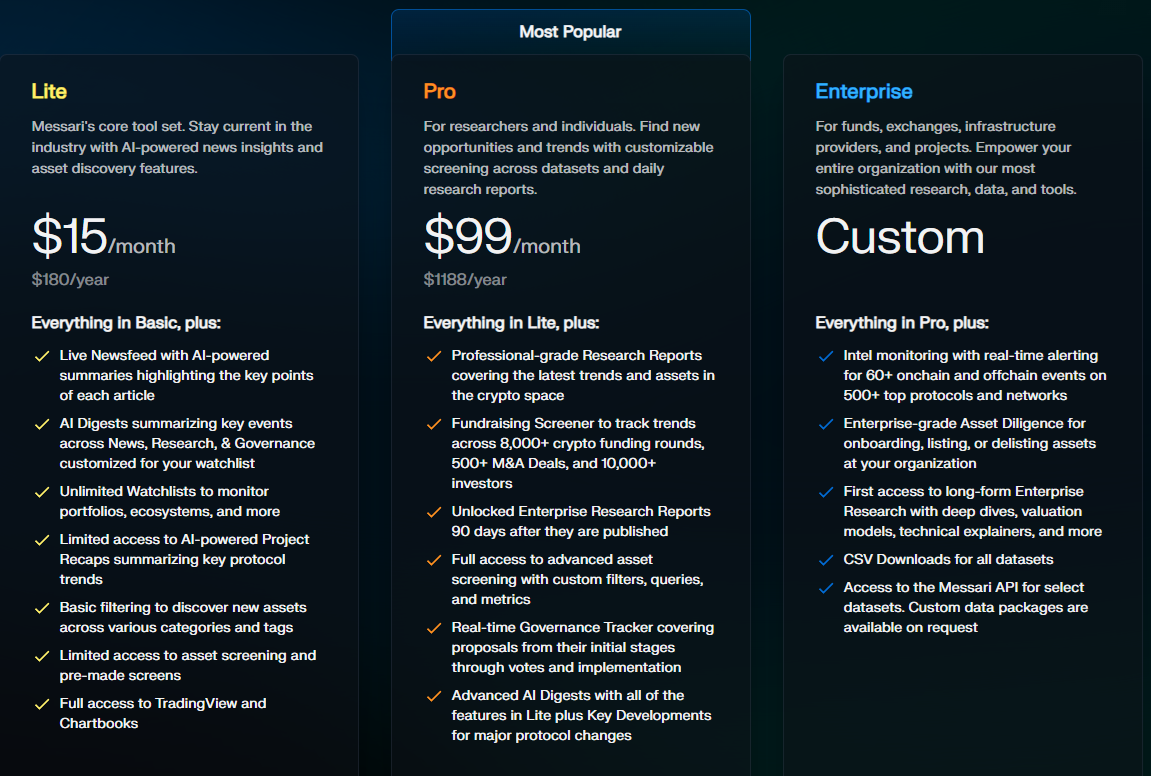Click the $99/month Pro price
This screenshot has height=776, width=1151.
pyautogui.click(x=501, y=238)
